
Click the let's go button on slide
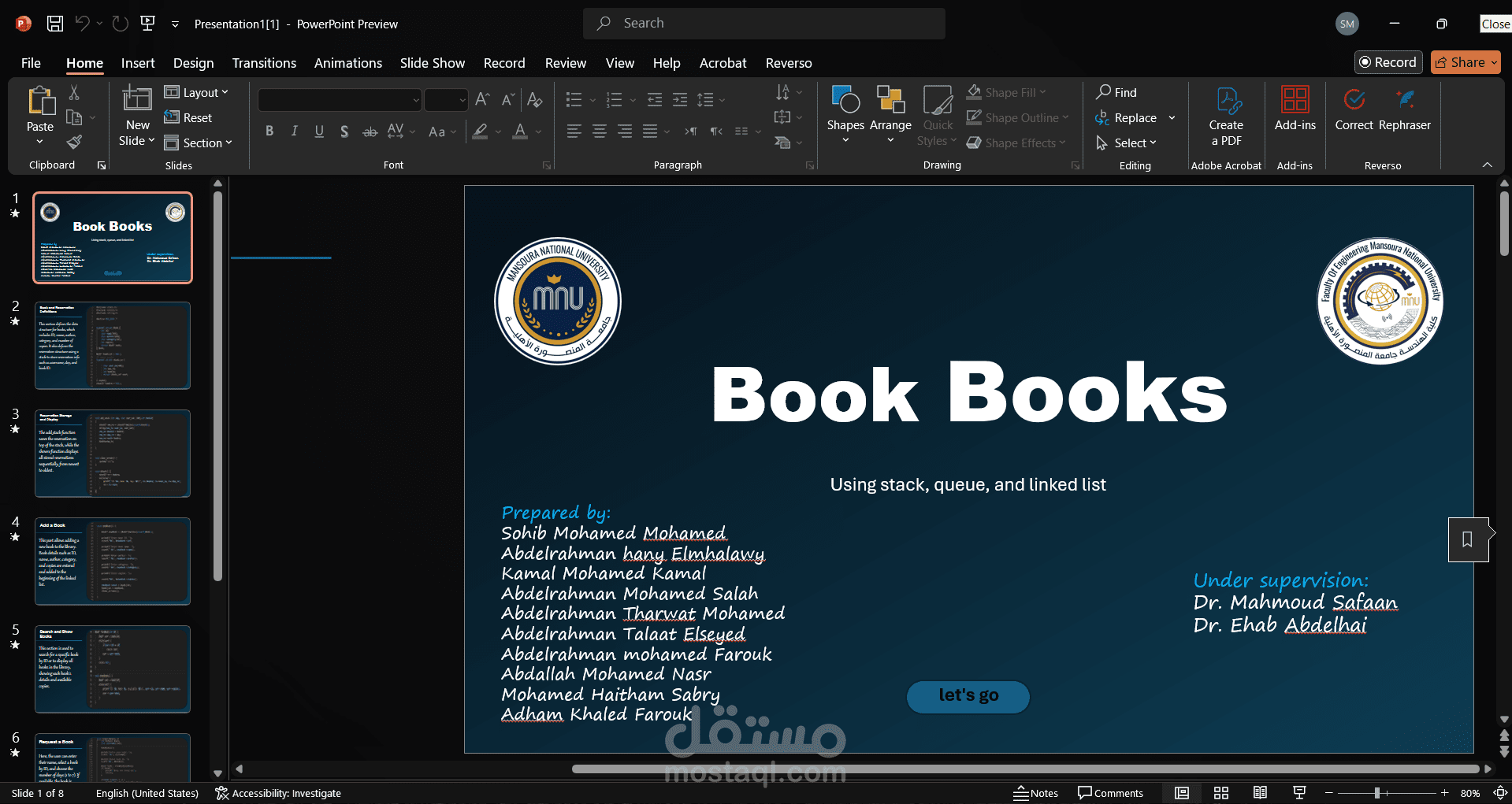[968, 696]
